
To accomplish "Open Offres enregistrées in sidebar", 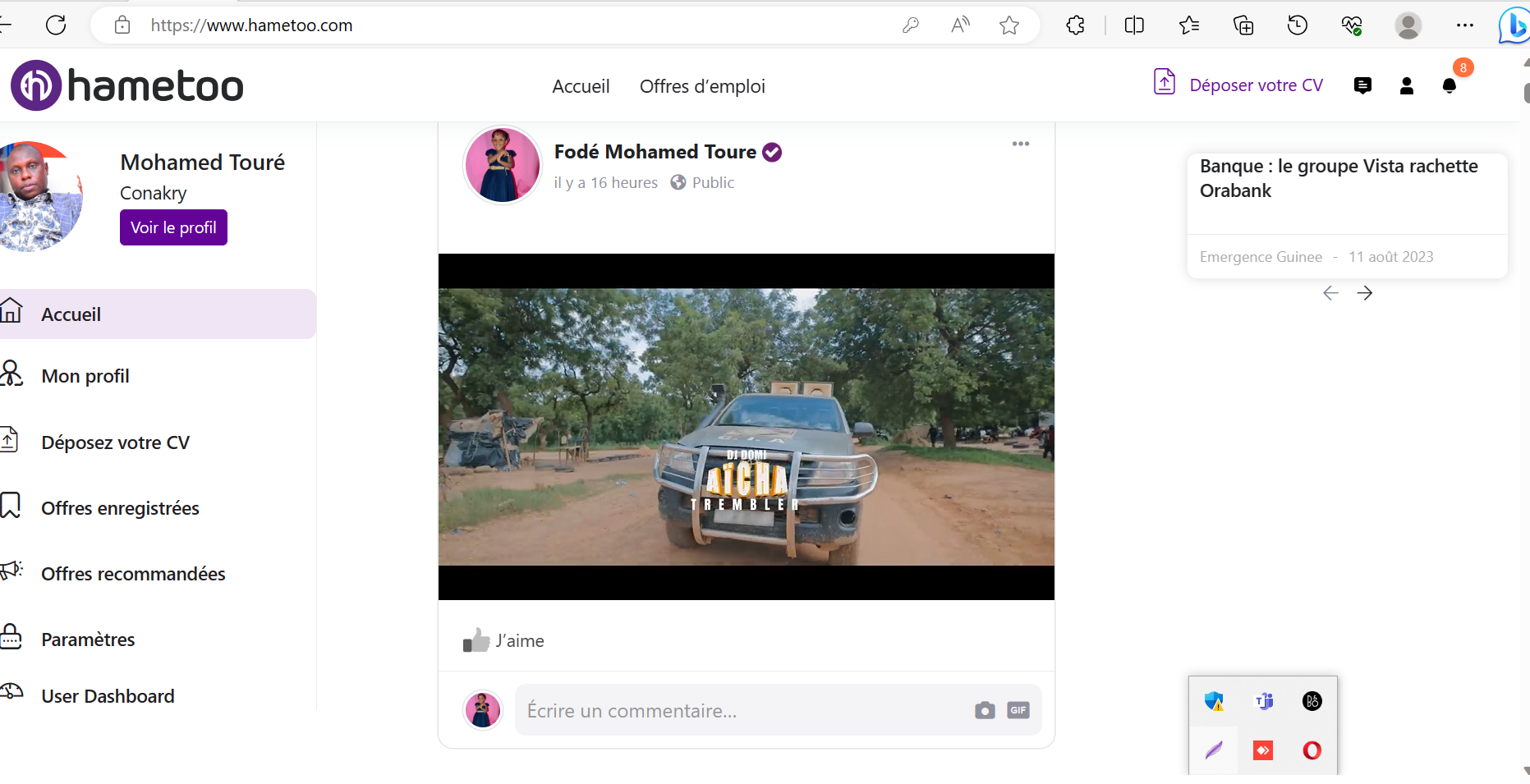I will (x=120, y=508).
